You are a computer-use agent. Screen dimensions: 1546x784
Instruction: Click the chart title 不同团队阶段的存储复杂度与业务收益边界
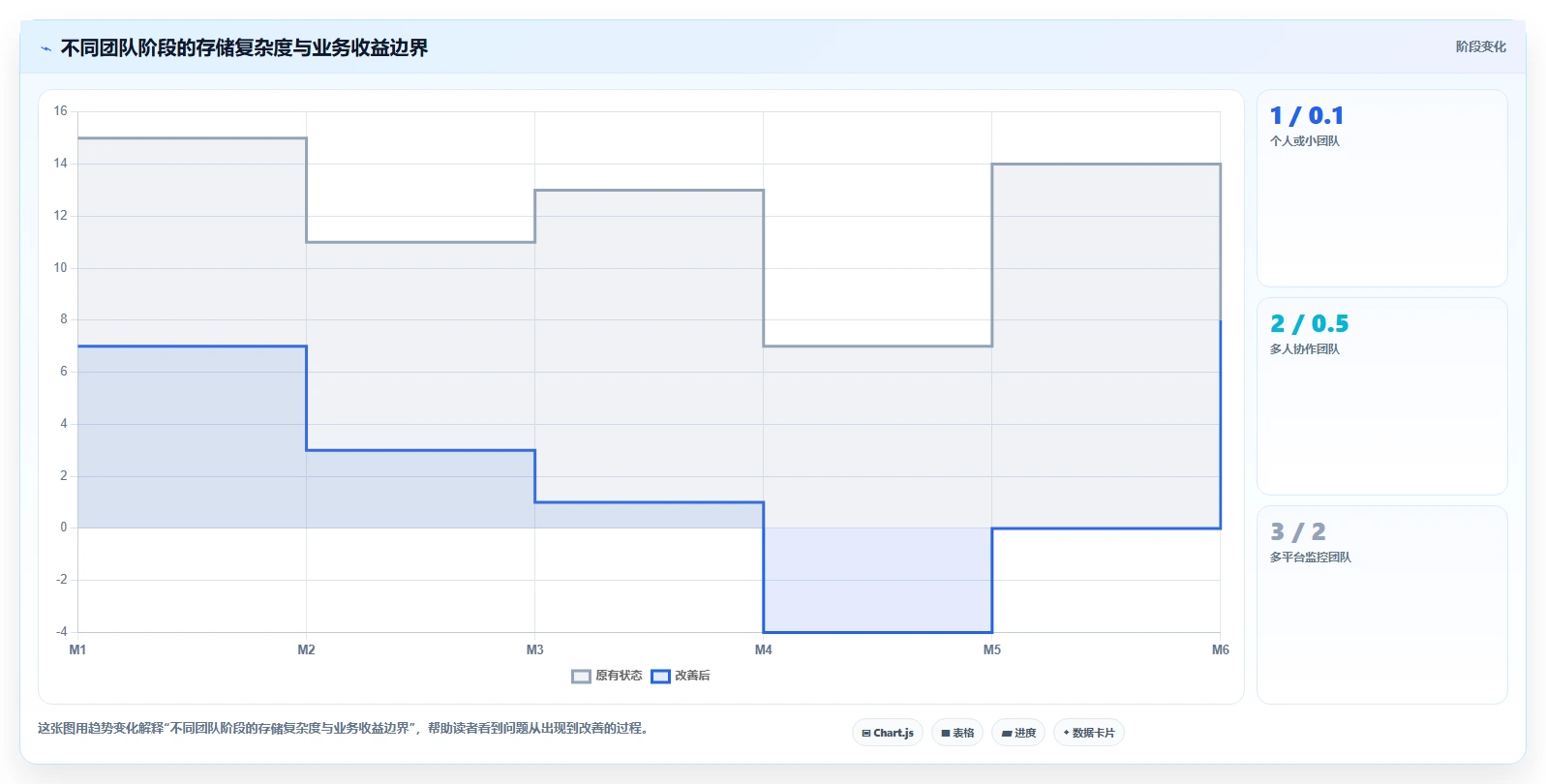(x=244, y=48)
